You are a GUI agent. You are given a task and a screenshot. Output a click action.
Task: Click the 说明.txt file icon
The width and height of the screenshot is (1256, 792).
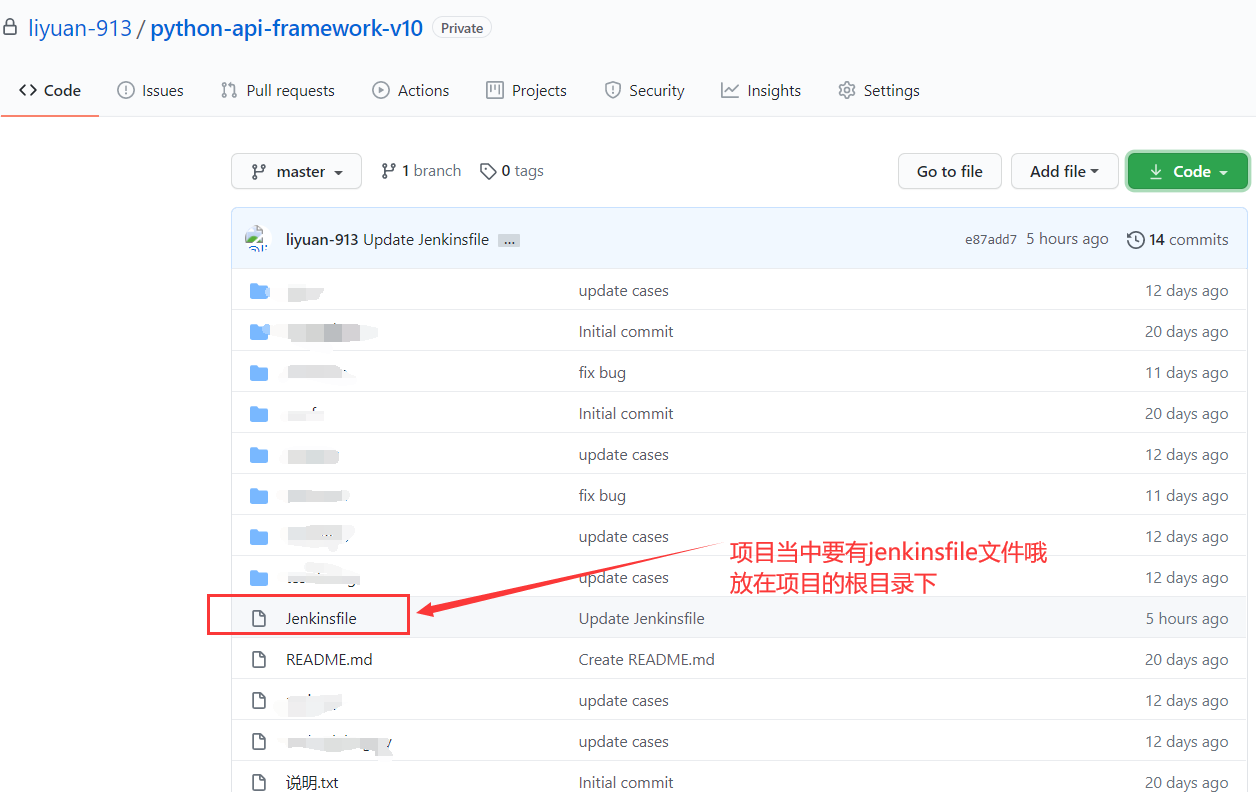[x=259, y=782]
